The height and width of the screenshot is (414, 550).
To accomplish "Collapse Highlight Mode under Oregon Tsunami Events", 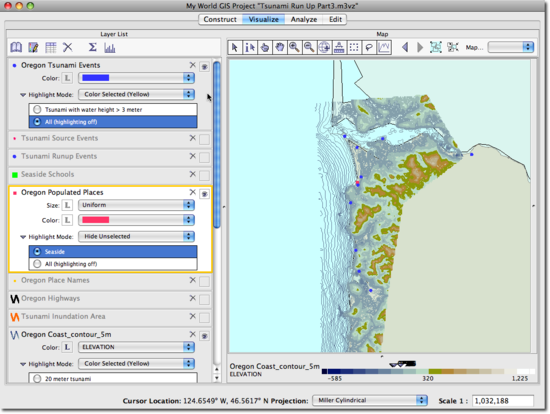I will [23, 95].
